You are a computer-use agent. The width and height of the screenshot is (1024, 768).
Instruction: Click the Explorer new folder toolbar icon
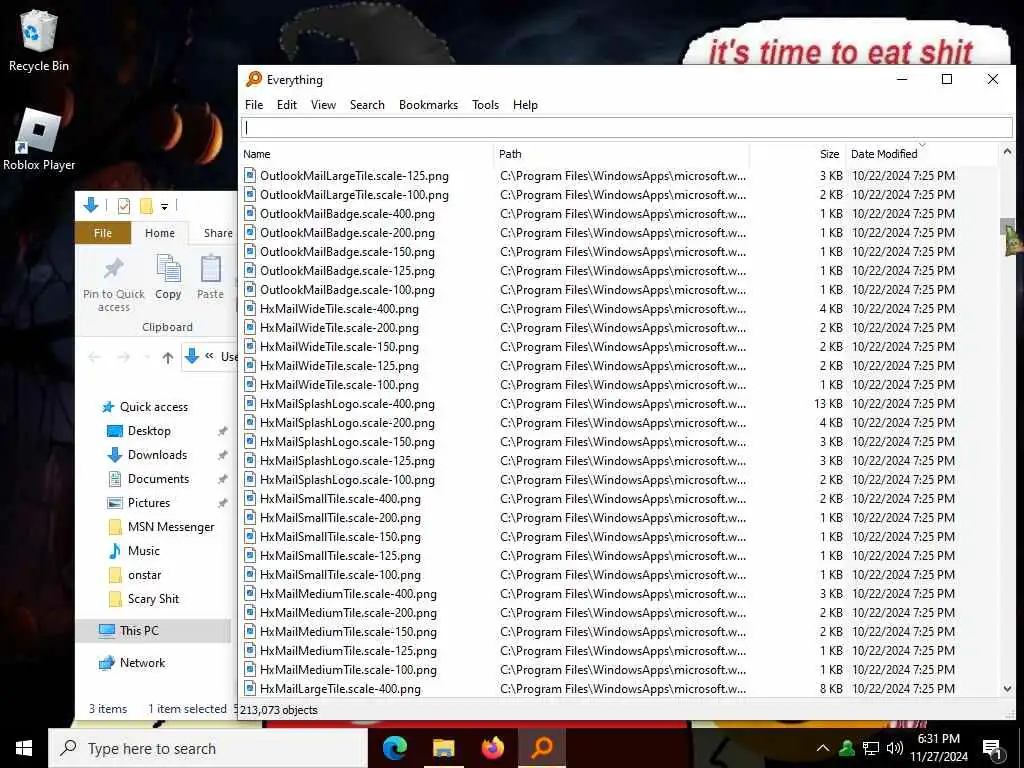[146, 206]
